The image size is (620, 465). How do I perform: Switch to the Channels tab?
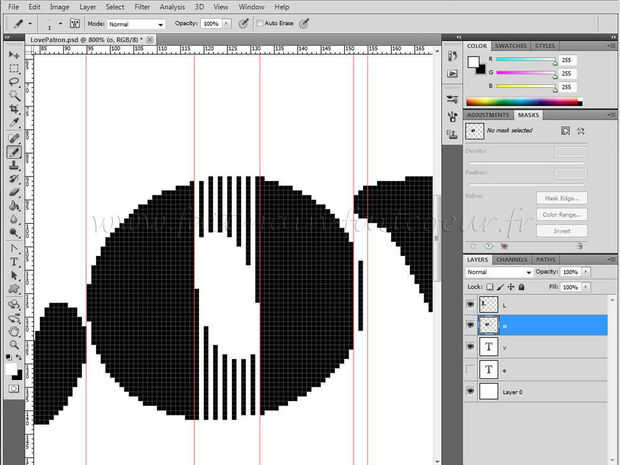pos(511,260)
